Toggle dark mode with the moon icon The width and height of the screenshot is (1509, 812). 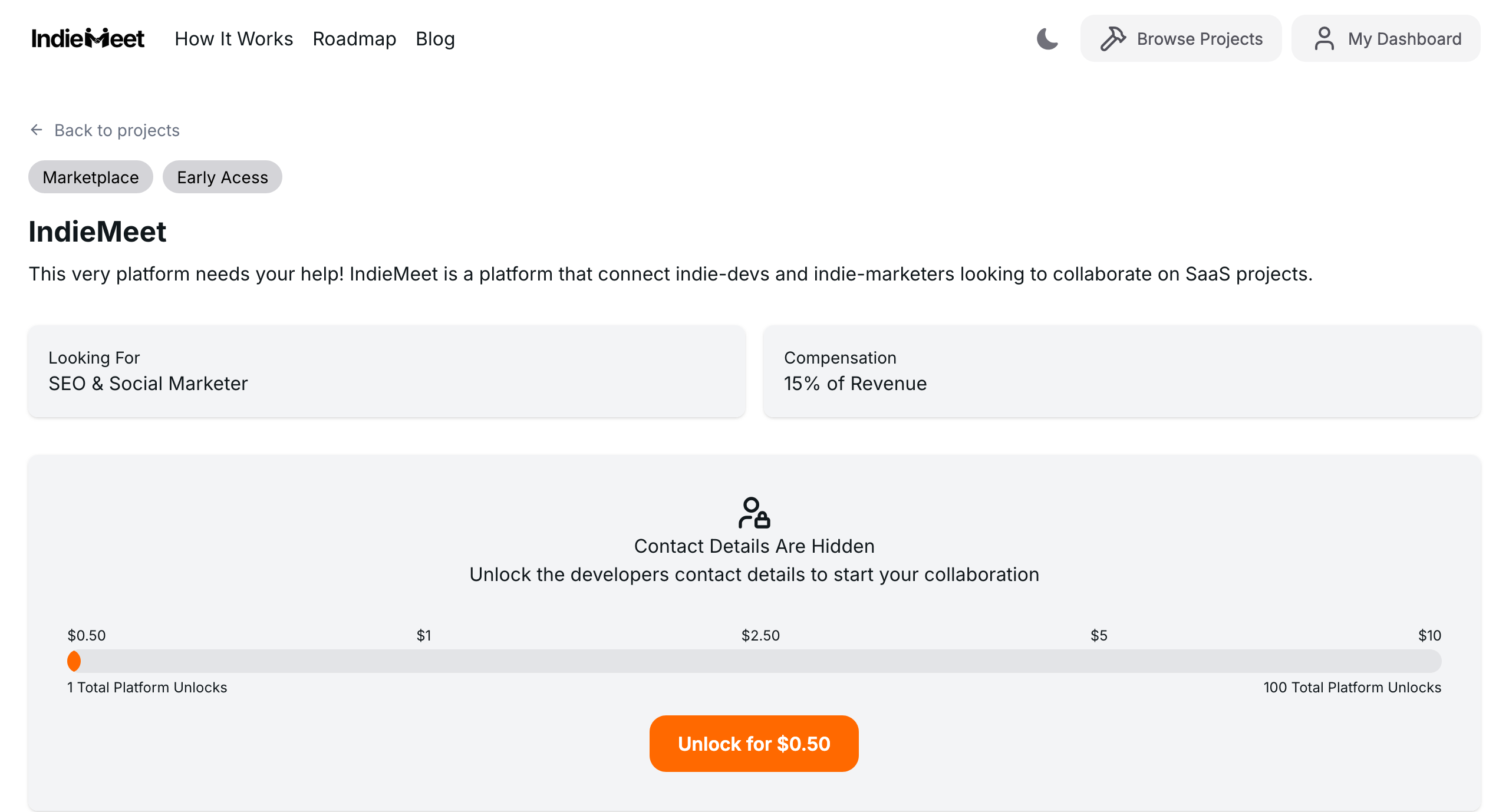tap(1047, 38)
